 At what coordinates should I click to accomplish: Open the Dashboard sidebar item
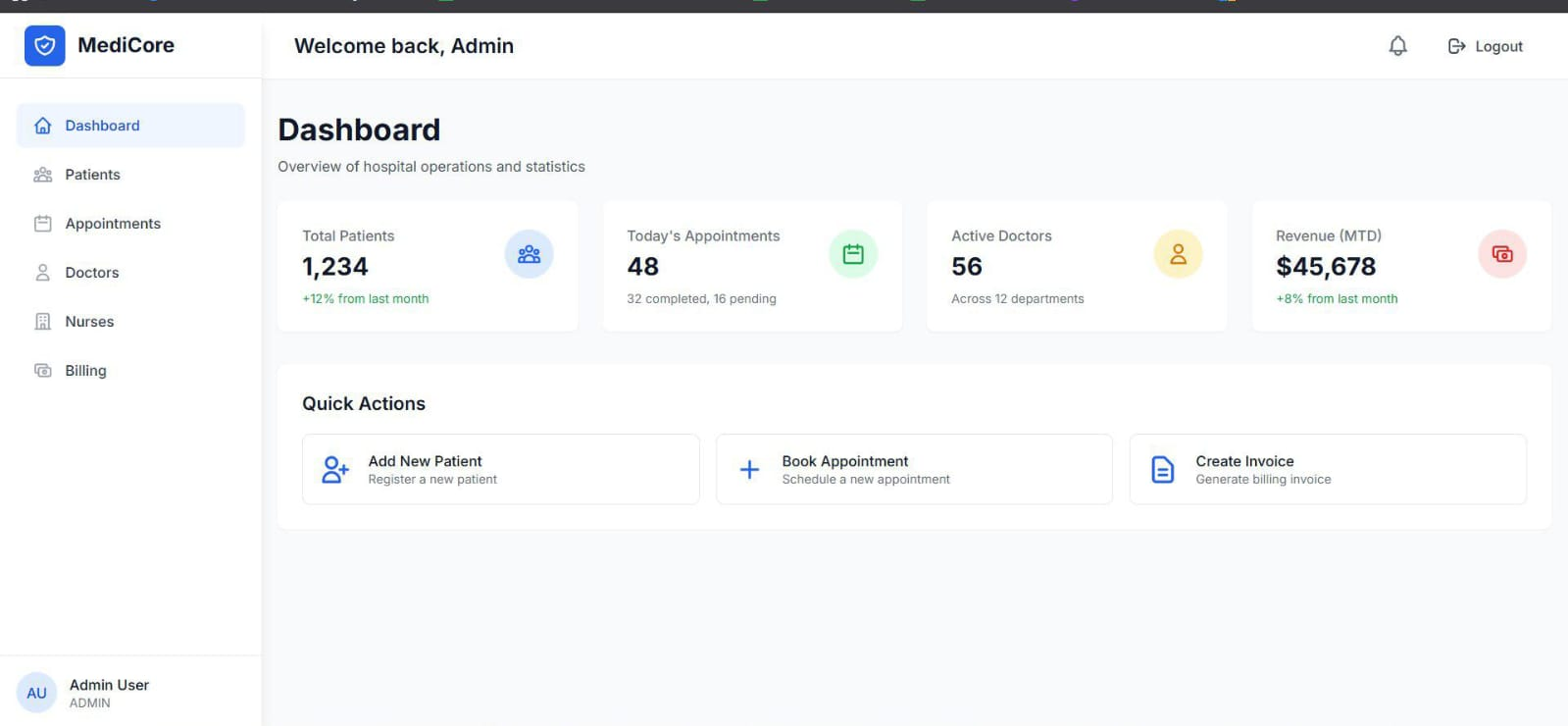tap(130, 126)
